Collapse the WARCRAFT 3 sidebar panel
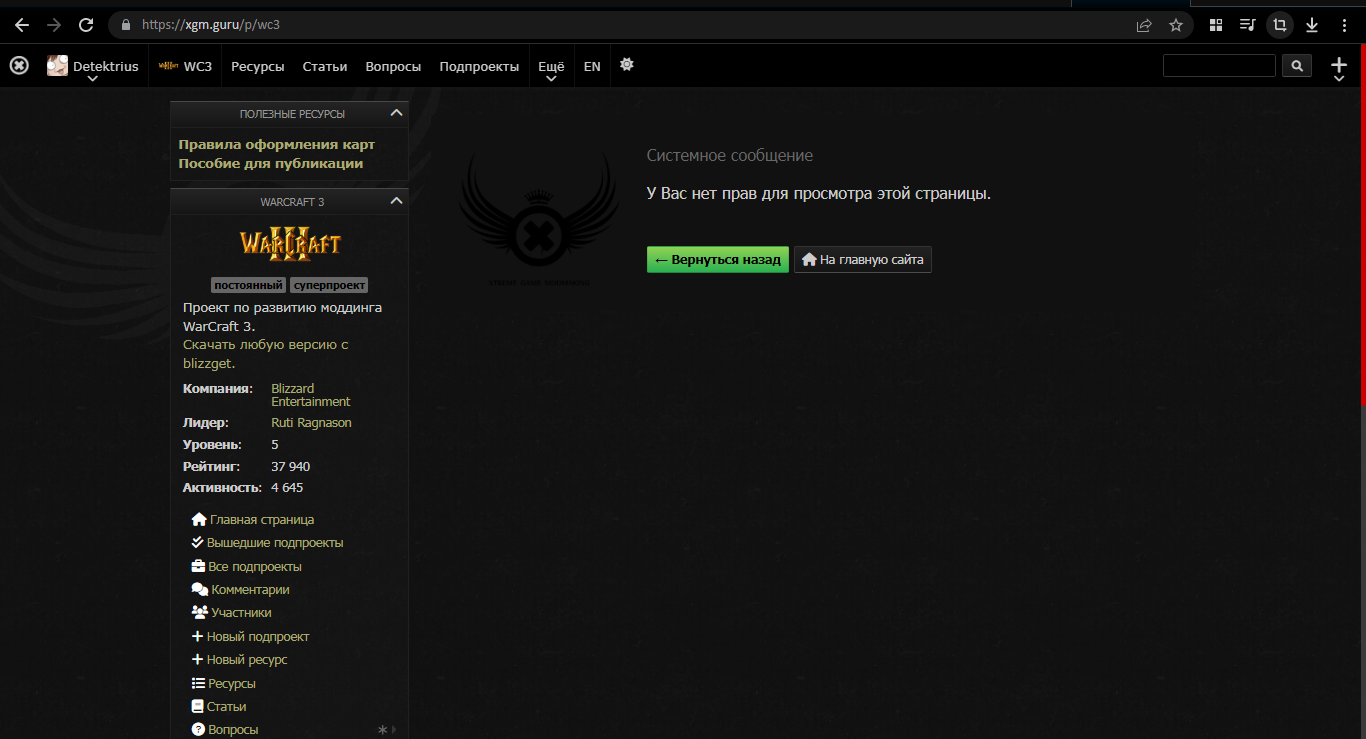This screenshot has height=739, width=1366. [396, 201]
